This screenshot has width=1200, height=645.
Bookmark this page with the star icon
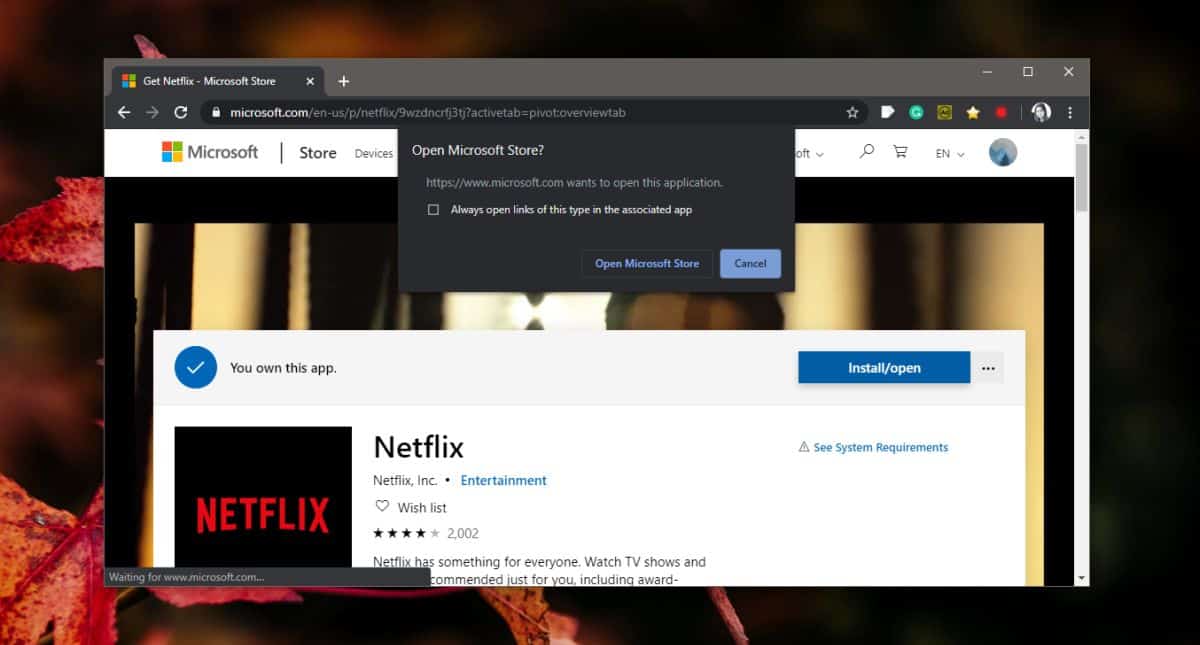click(x=853, y=113)
